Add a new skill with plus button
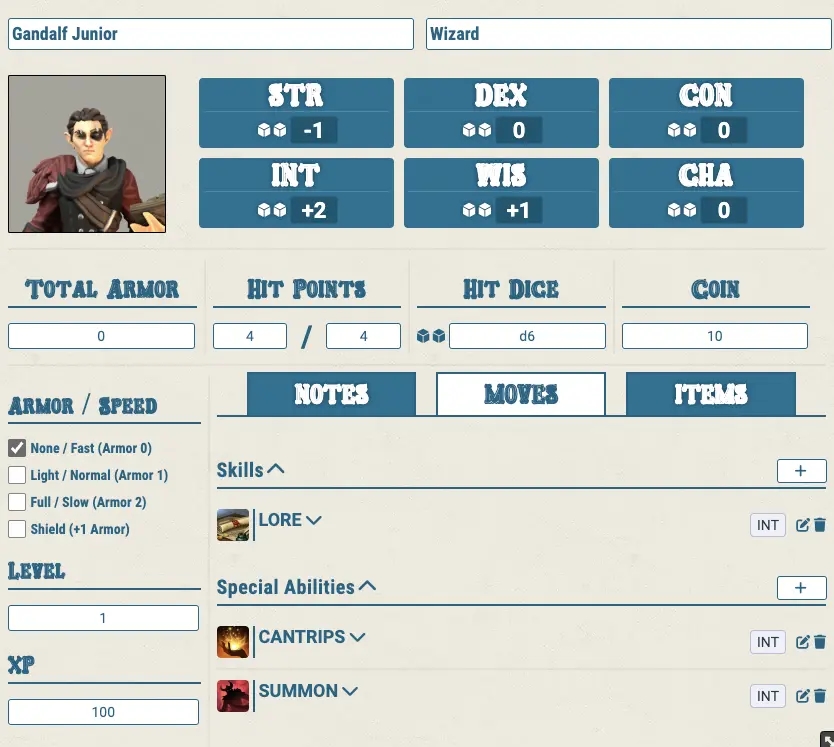Screen dimensions: 834x747 [801, 471]
